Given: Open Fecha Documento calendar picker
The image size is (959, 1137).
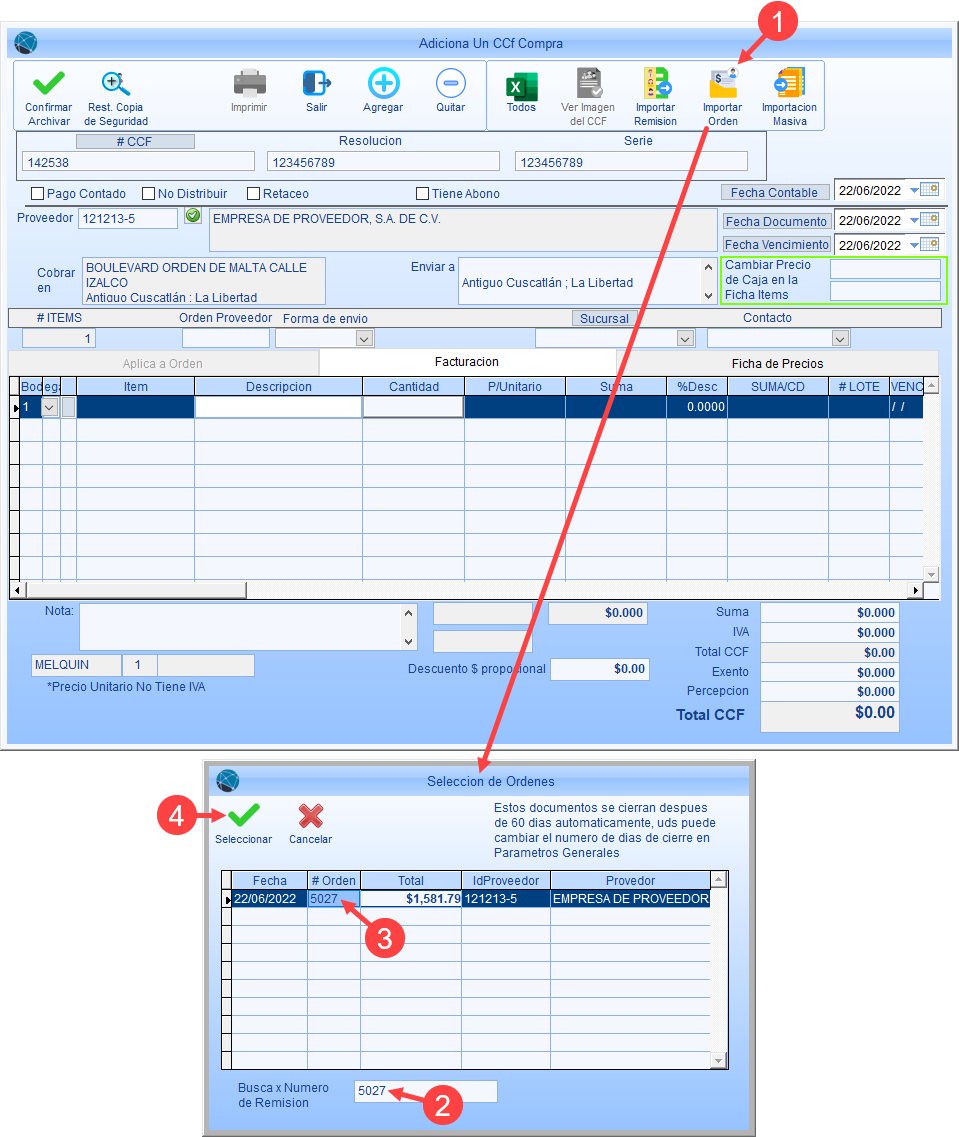Looking at the screenshot, I should tap(930, 220).
